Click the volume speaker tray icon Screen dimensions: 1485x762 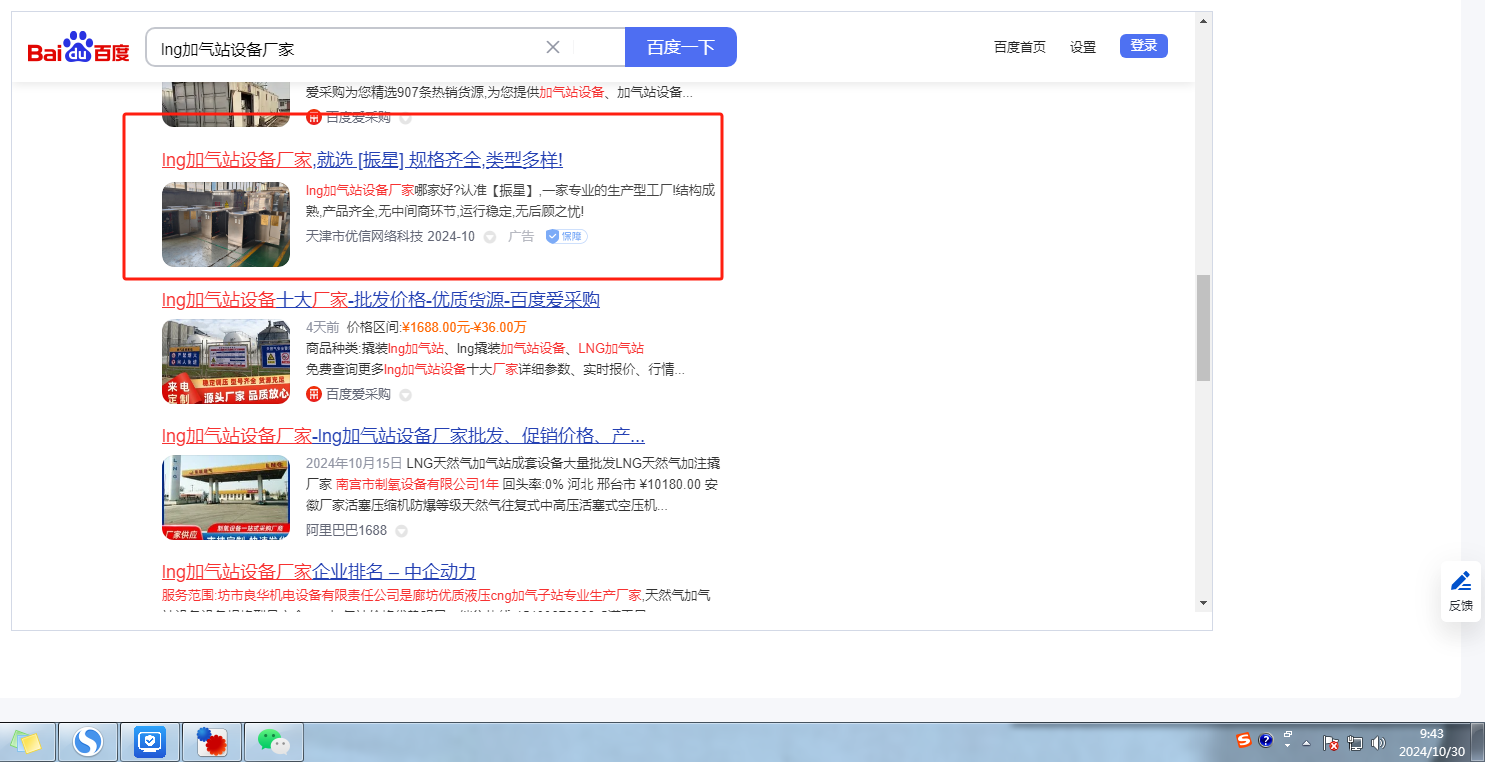[x=1379, y=743]
